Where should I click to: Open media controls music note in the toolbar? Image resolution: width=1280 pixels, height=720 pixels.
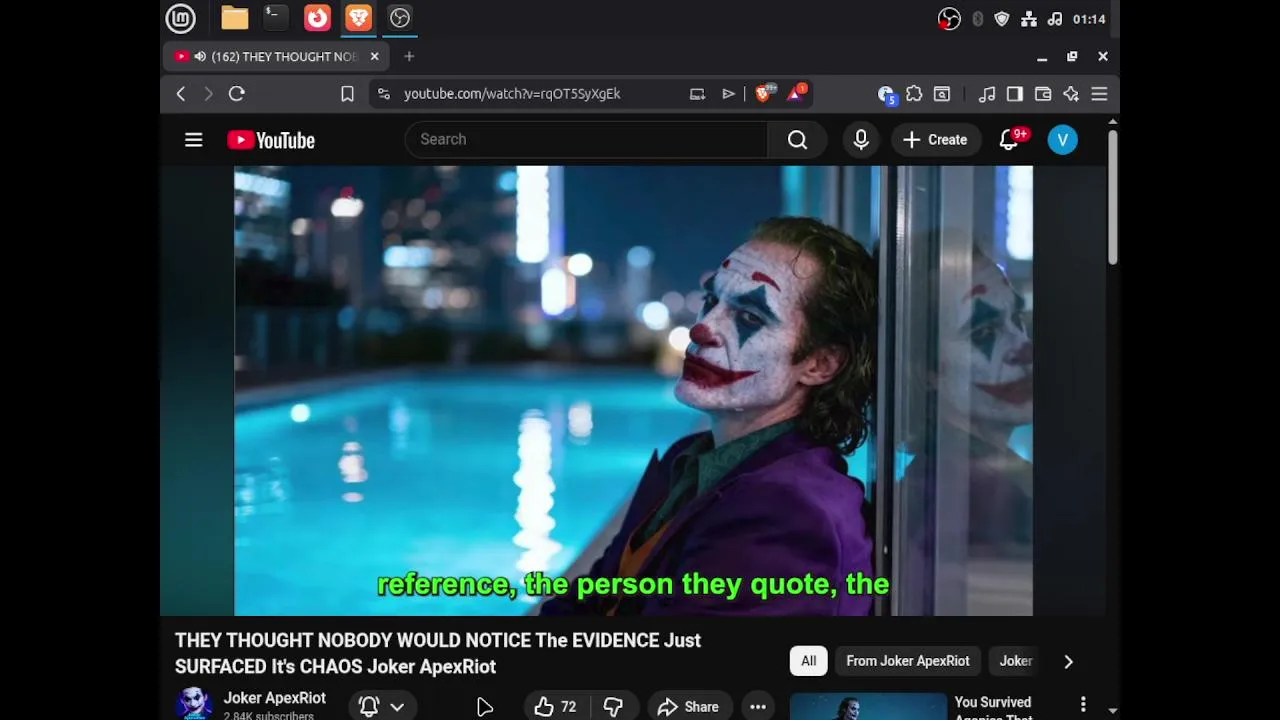[987, 94]
